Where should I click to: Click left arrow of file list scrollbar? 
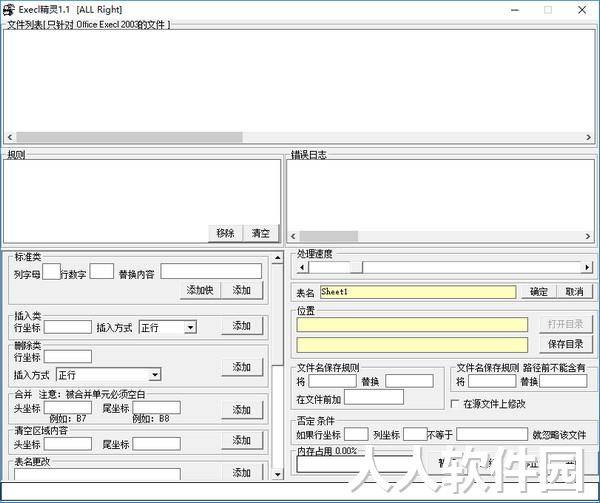pyautogui.click(x=10, y=137)
